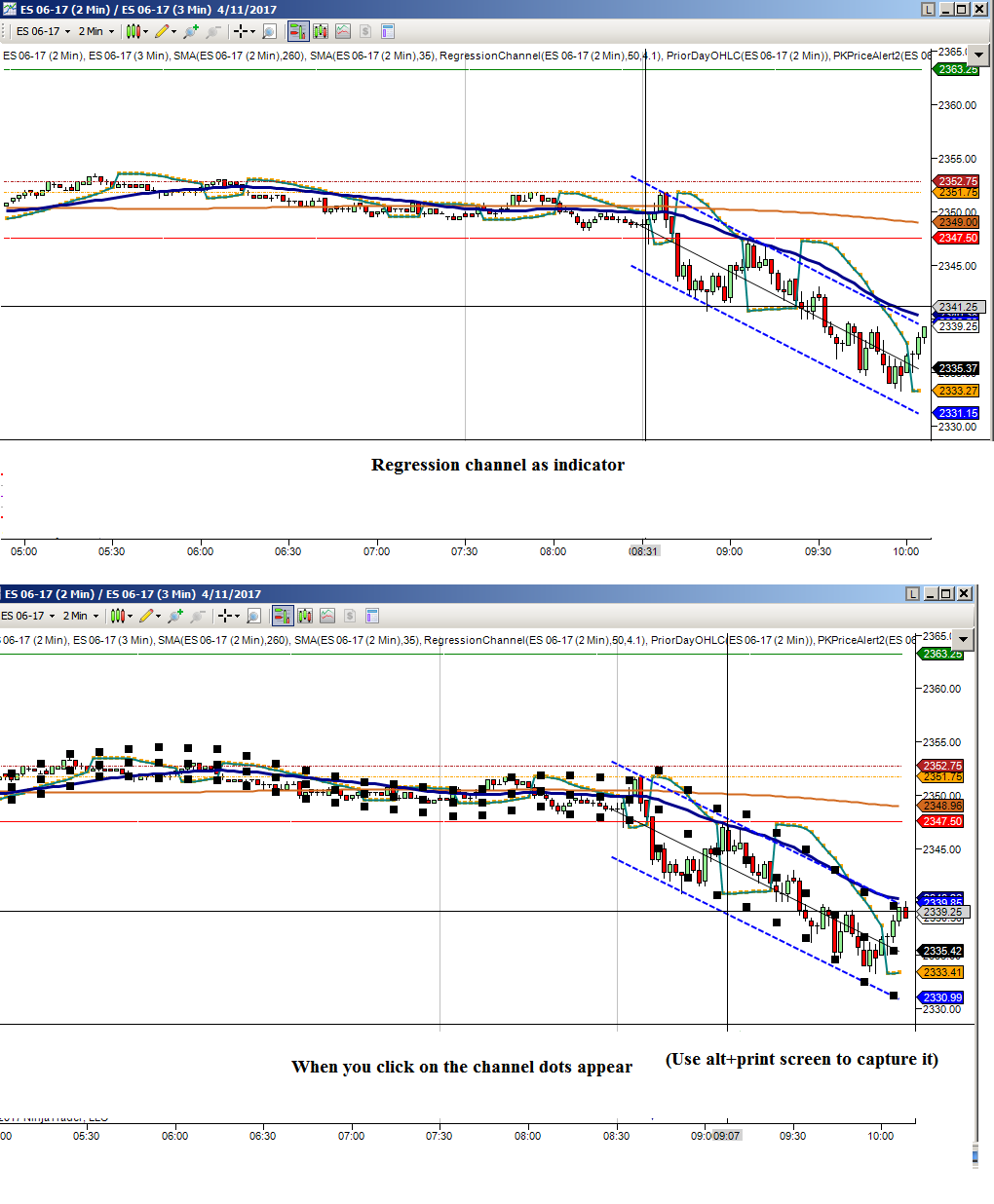Open chart style candlestick icon in lower chart
994x1204 pixels.
click(x=117, y=616)
